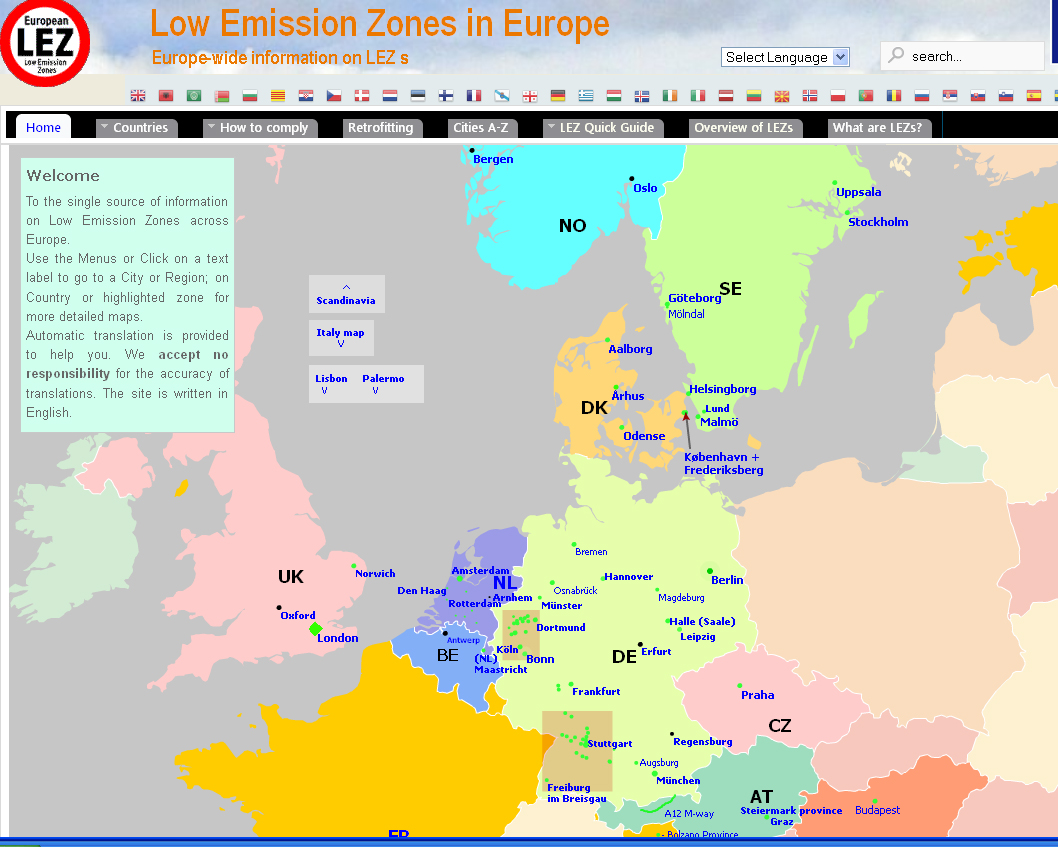Choose the French flag for translation
Image resolution: width=1058 pixels, height=847 pixels.
pyautogui.click(x=474, y=96)
